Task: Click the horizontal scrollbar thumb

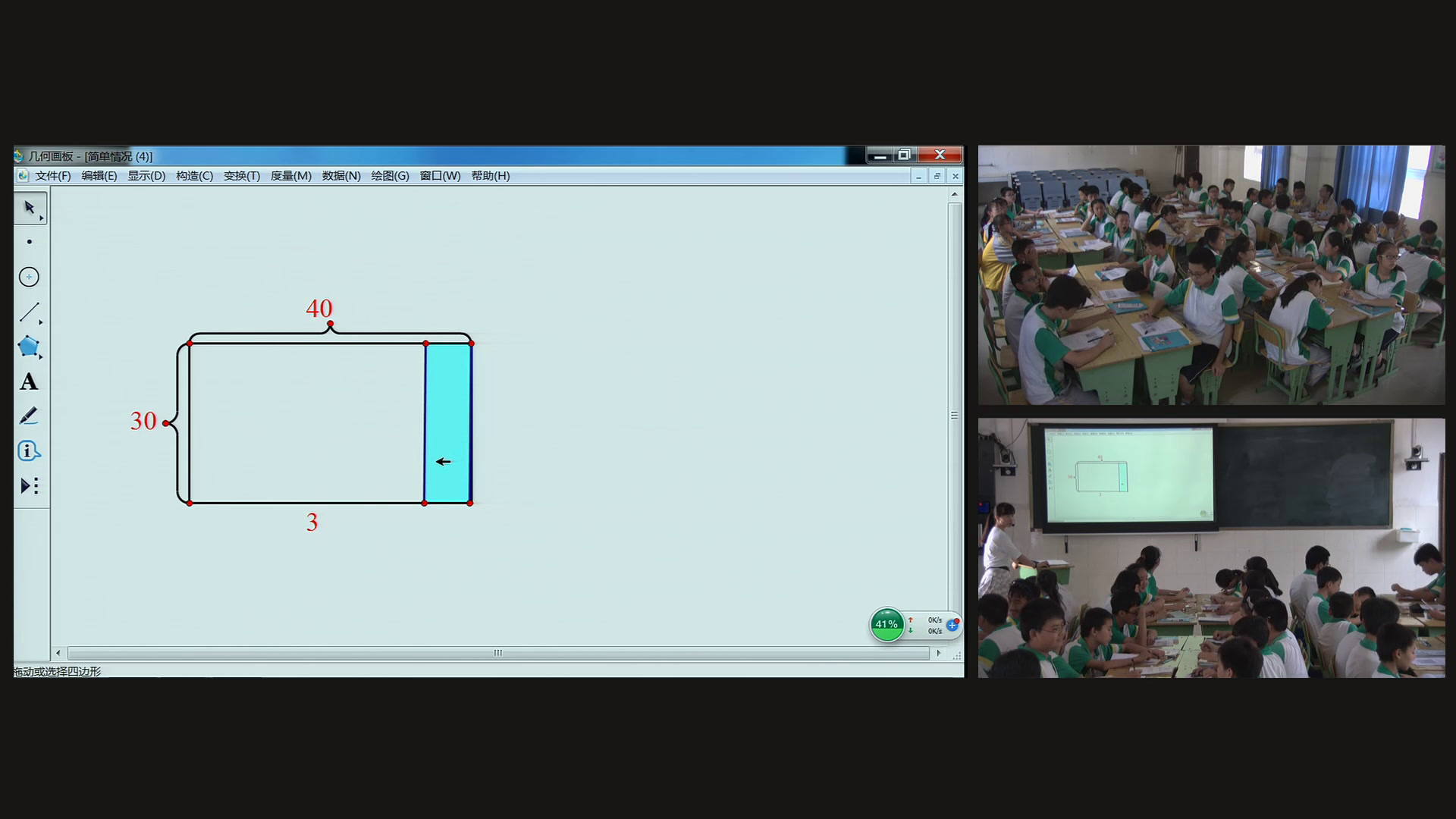Action: pos(497,653)
